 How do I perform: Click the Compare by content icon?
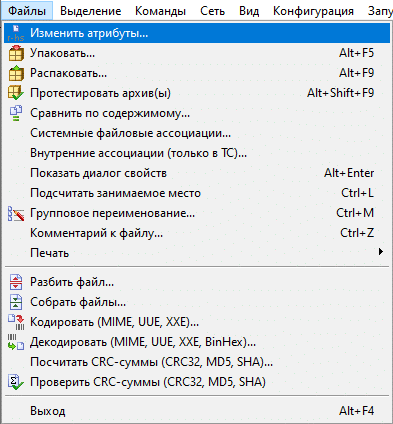point(16,113)
